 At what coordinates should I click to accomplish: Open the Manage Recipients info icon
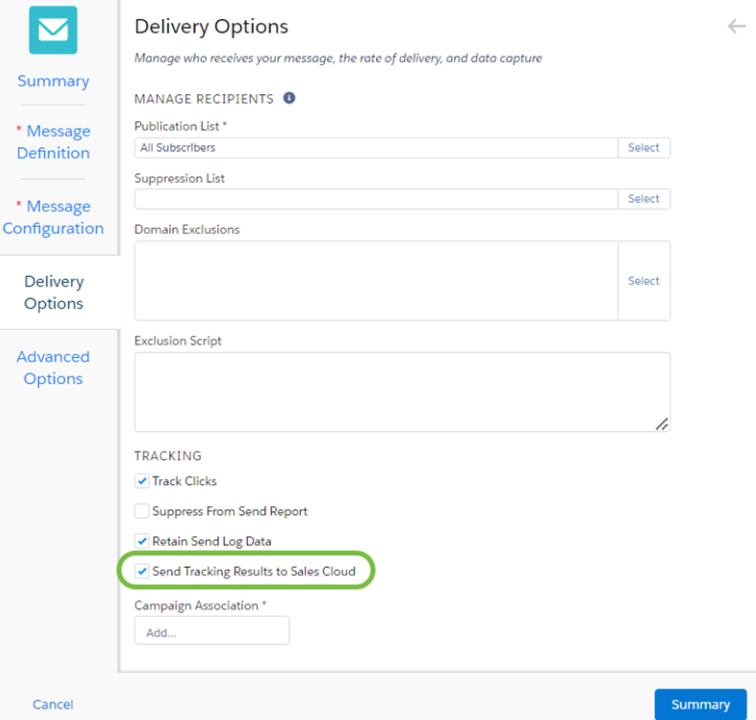point(289,98)
